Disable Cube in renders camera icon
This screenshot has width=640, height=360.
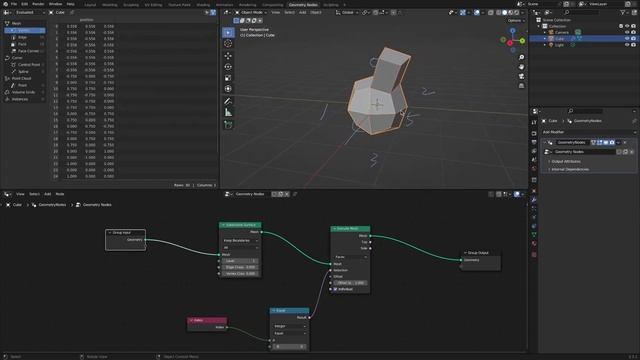[x=633, y=38]
